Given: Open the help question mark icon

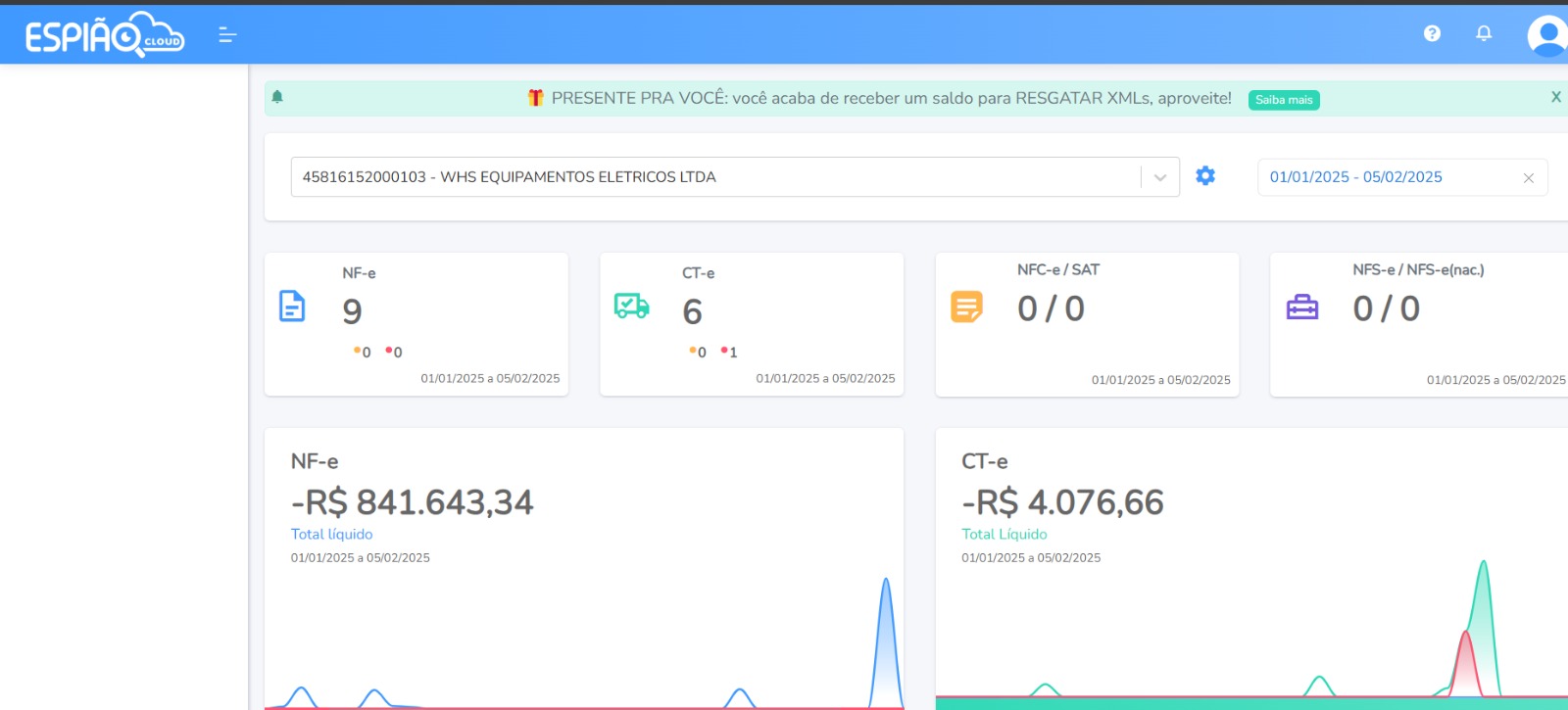Looking at the screenshot, I should coord(1432,33).
